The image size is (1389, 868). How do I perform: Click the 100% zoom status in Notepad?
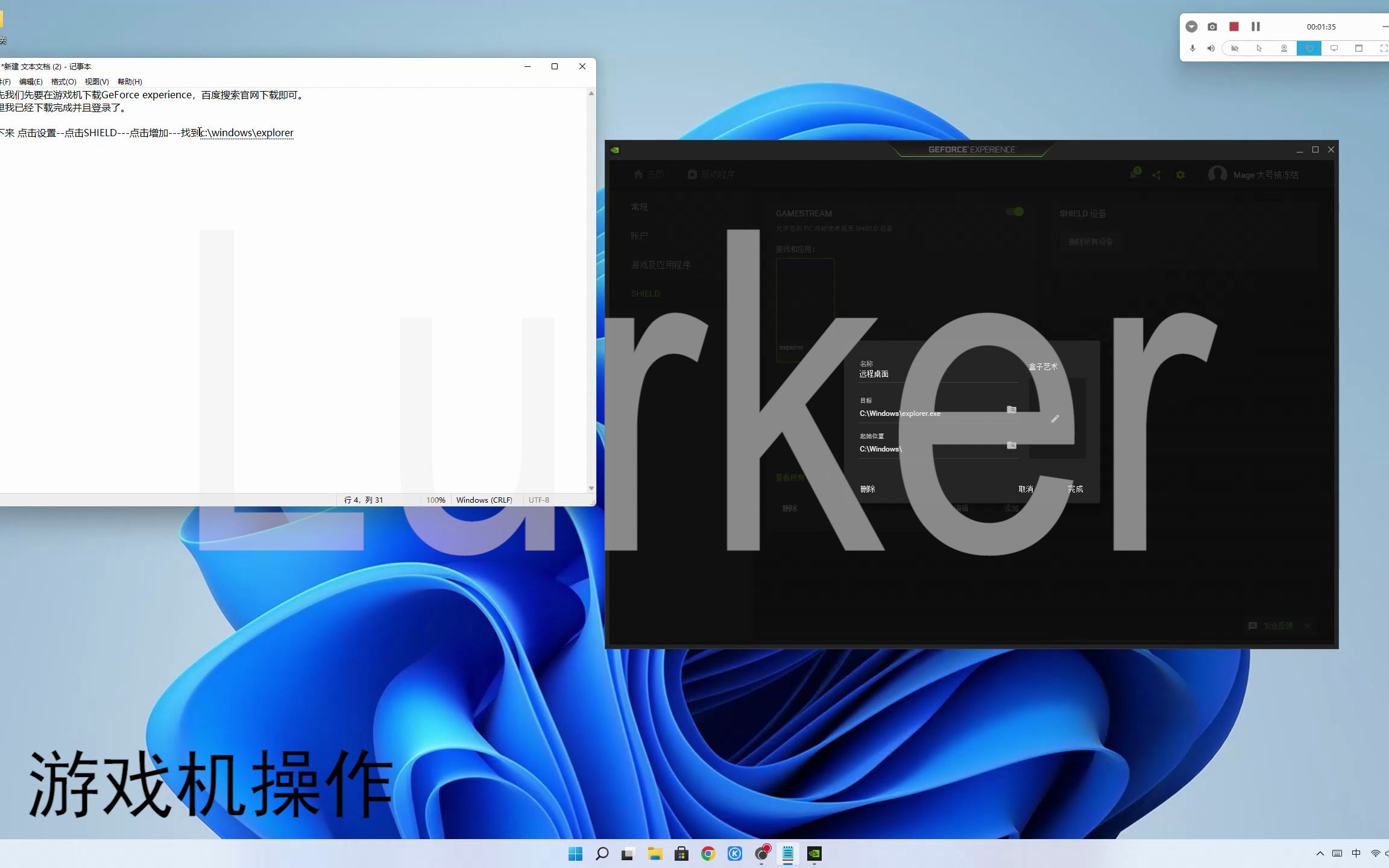436,500
